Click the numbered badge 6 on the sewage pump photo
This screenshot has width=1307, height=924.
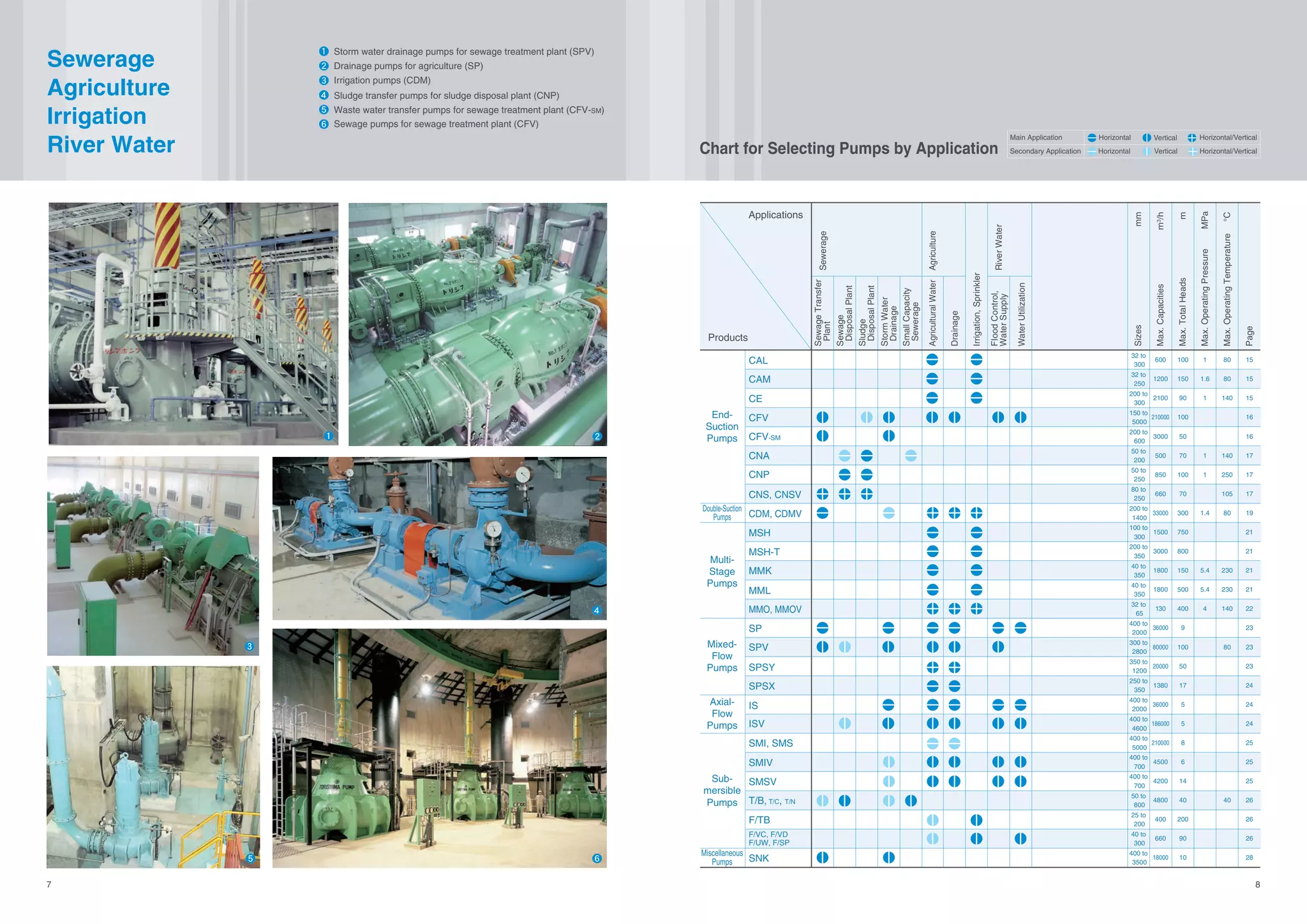(x=597, y=858)
